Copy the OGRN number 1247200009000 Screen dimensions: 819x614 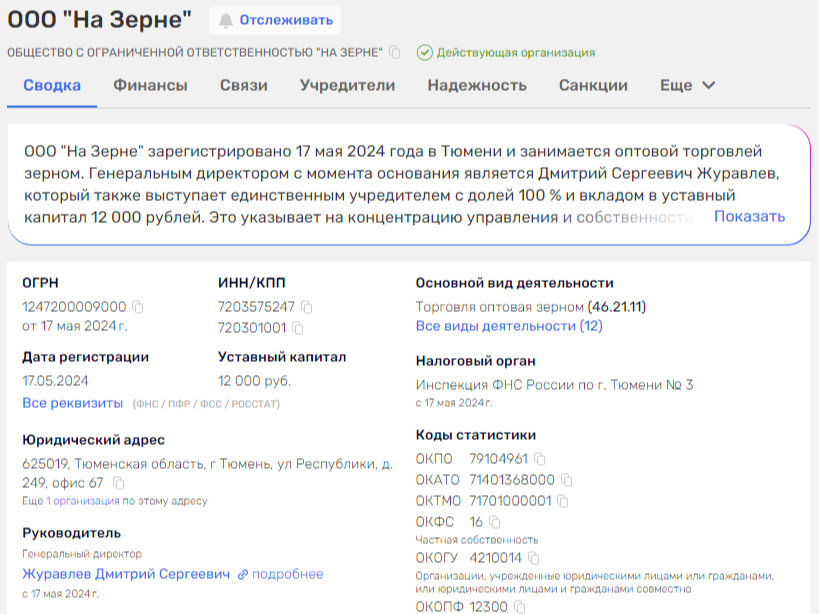coord(138,307)
